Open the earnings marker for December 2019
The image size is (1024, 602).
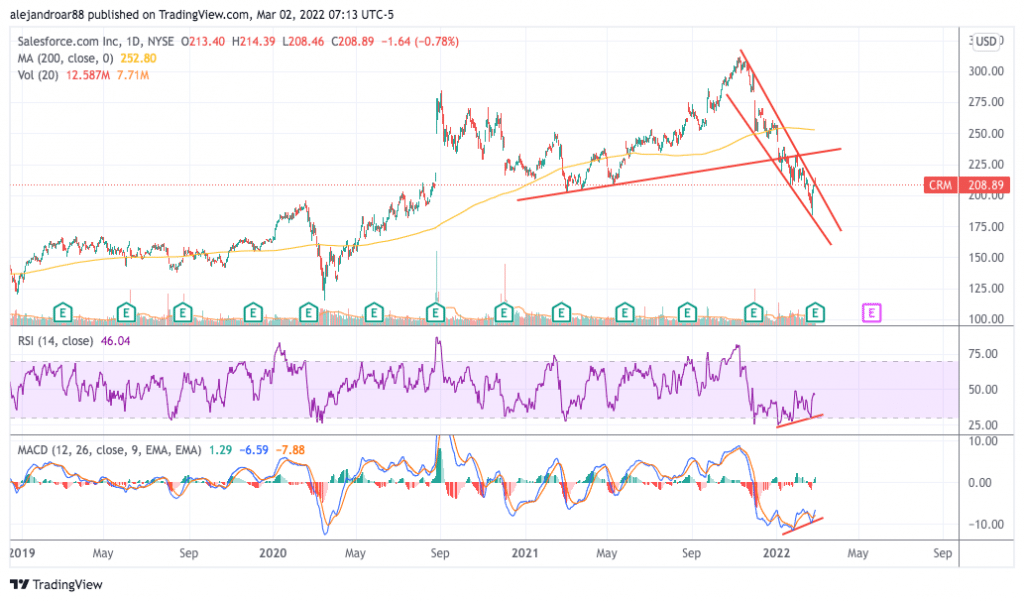point(253,313)
